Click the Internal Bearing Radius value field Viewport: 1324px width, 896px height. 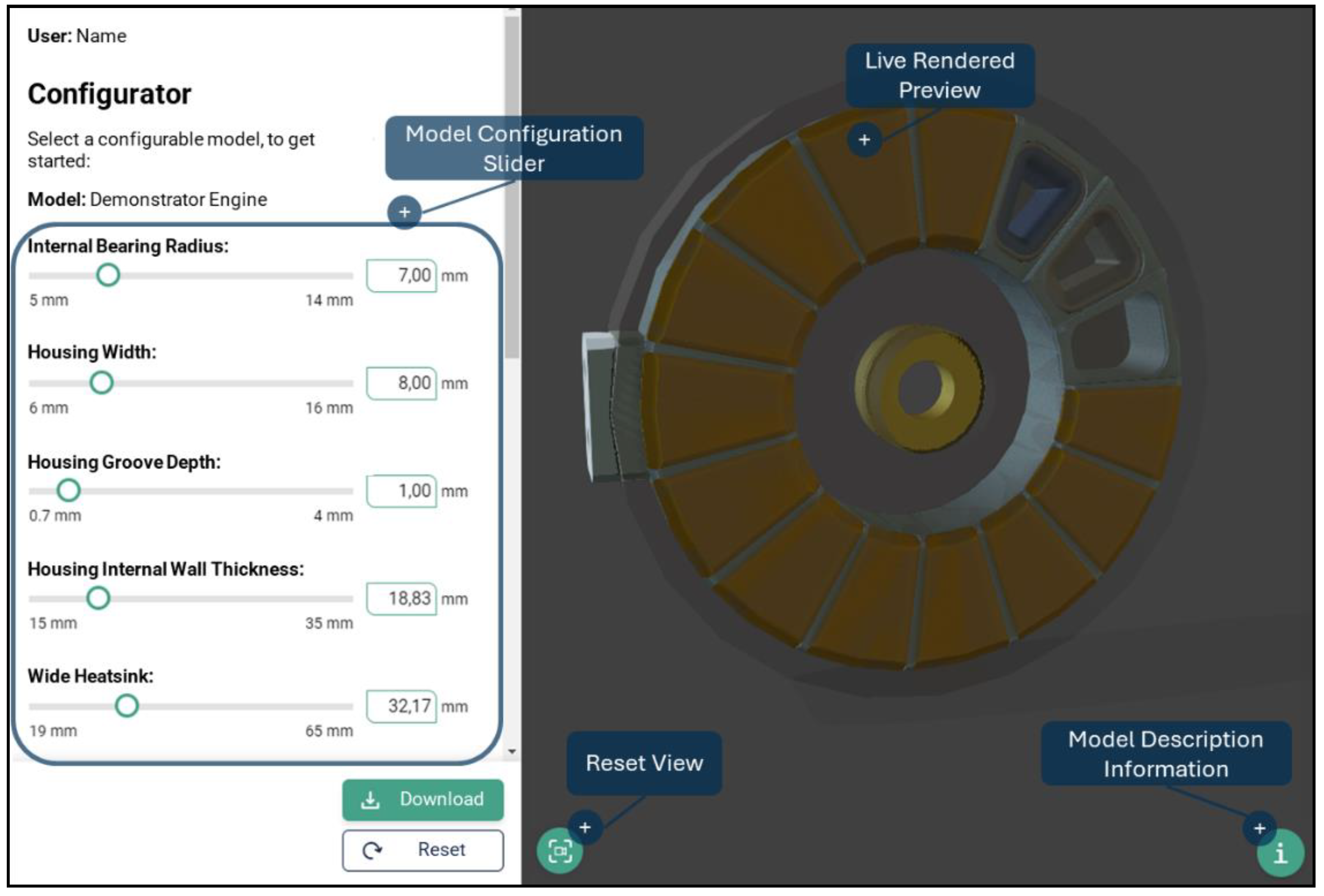[402, 276]
